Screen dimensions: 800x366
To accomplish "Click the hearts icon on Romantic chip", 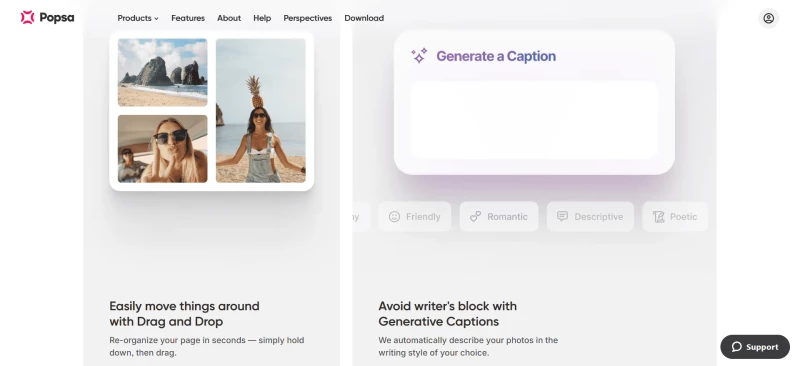I will [x=476, y=216].
